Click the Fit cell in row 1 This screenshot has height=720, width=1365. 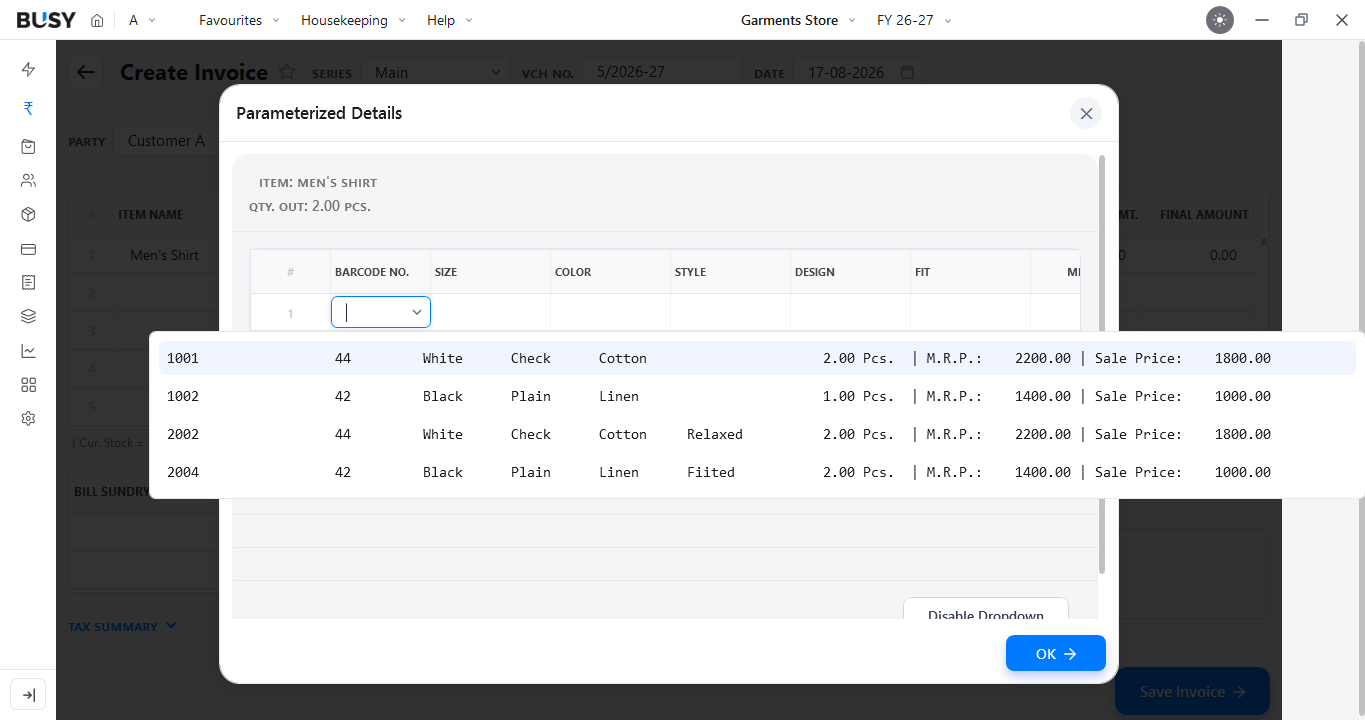coord(970,312)
